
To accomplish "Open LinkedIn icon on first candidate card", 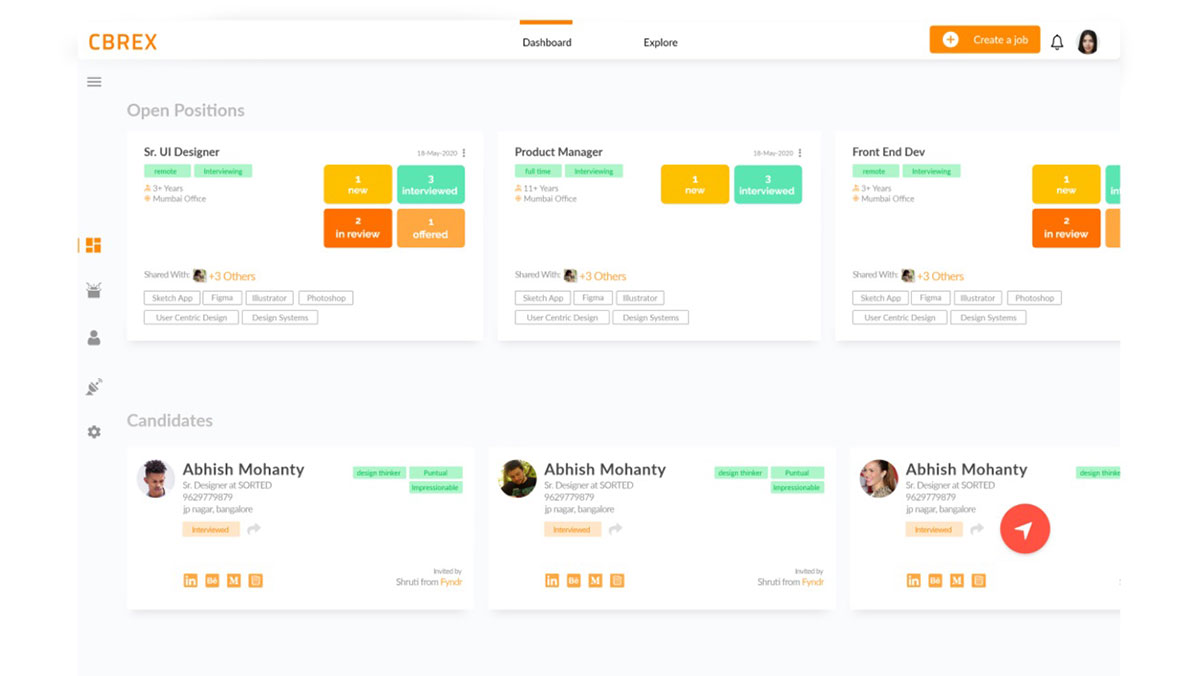I will click(x=190, y=580).
